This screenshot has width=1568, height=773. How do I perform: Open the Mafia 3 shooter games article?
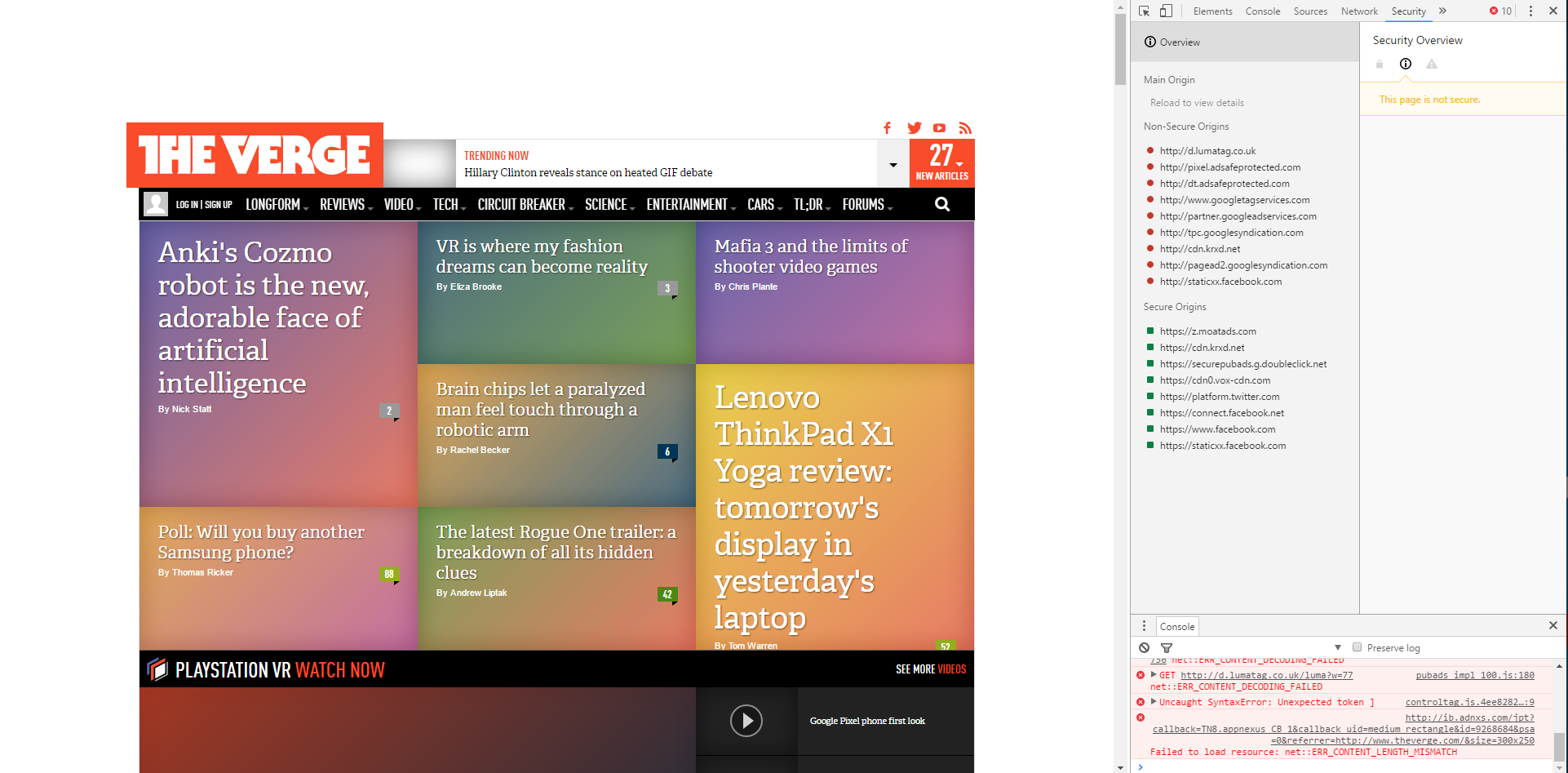click(x=811, y=256)
